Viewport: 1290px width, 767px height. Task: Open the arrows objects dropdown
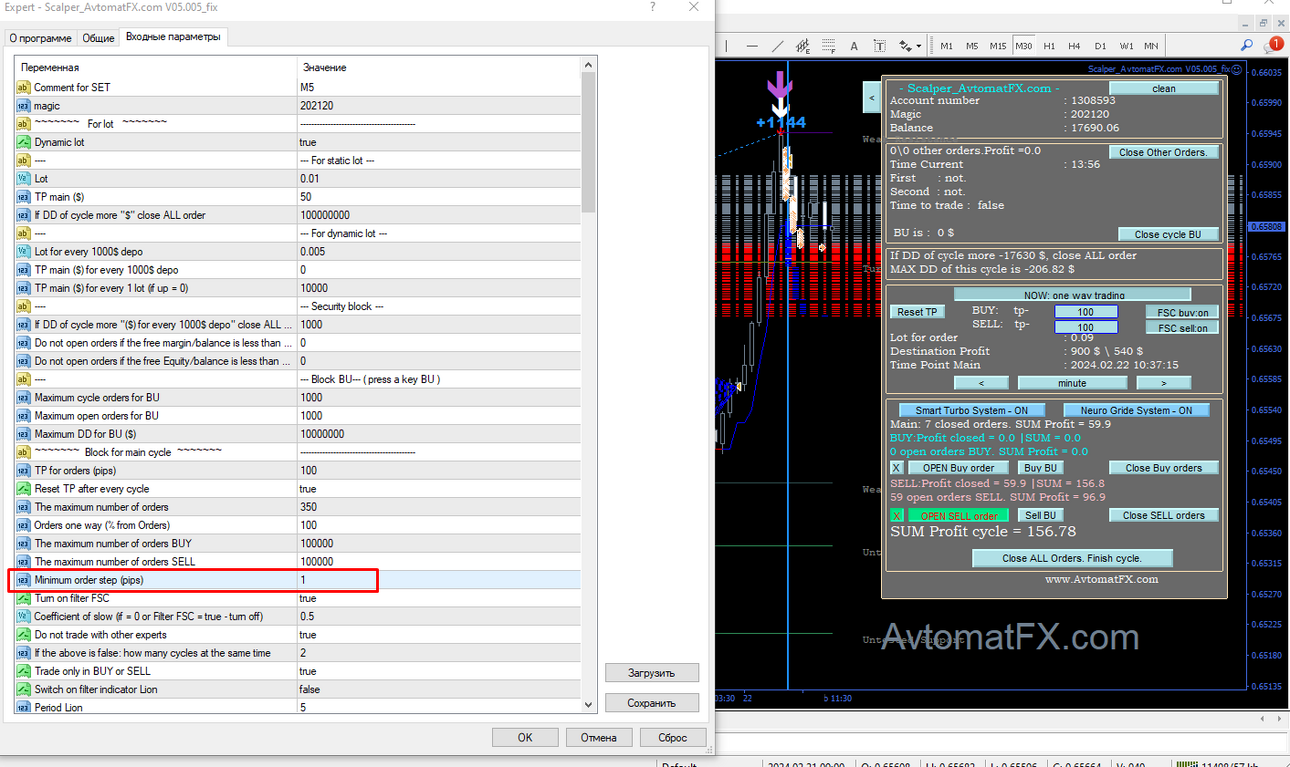[909, 46]
